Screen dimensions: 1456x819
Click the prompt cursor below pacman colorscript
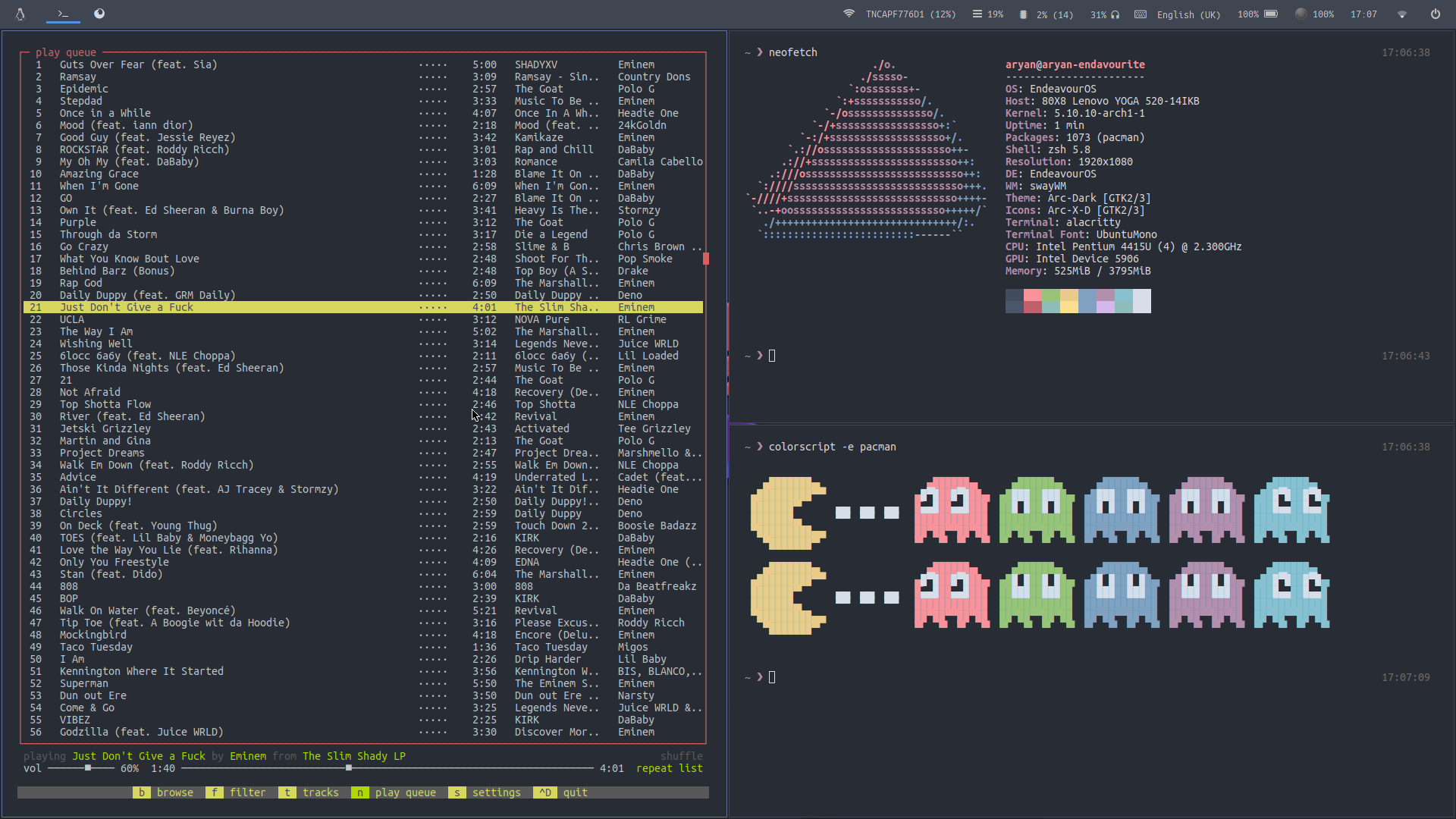click(x=772, y=677)
